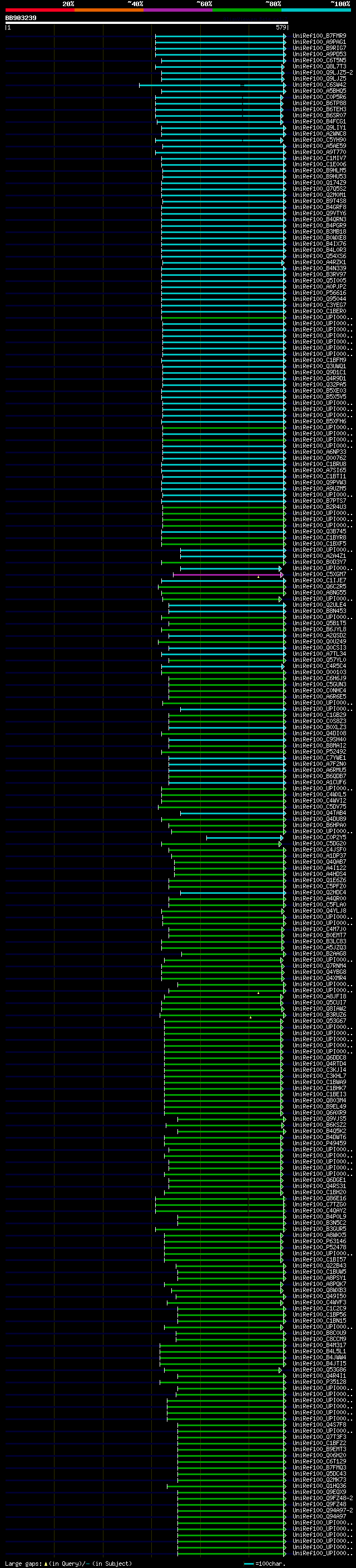The height and width of the screenshot is (1568, 356).
Task: Select hit label UniRef100_Q0U249
Action: (x=319, y=641)
